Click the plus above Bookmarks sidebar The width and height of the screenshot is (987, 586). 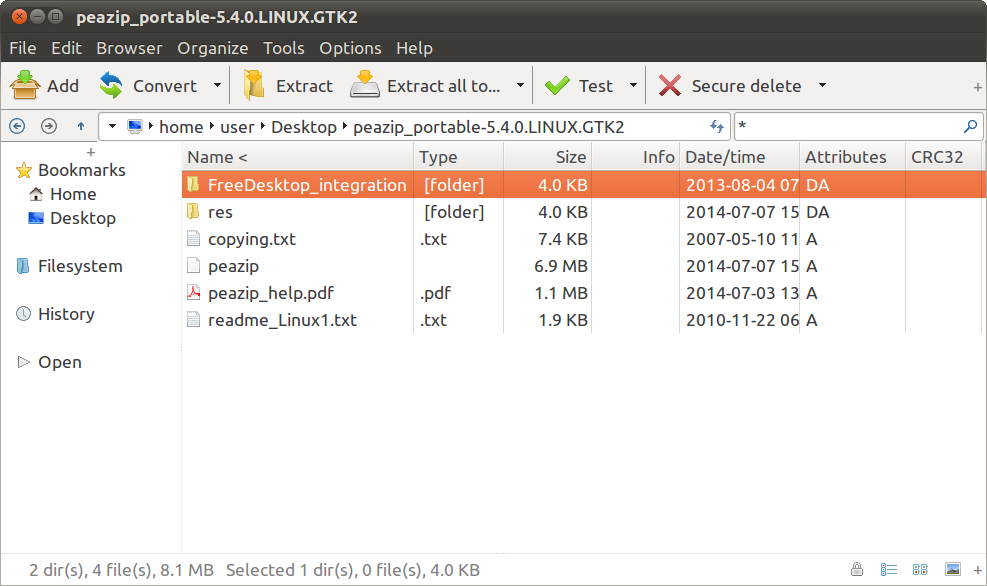91,152
